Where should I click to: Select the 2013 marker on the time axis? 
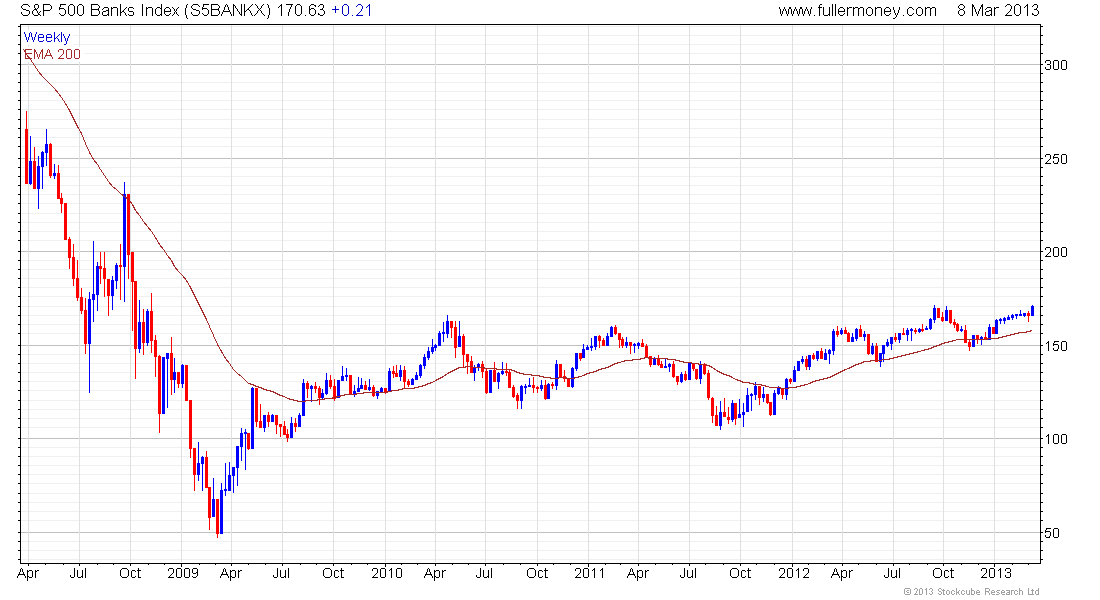(x=997, y=573)
